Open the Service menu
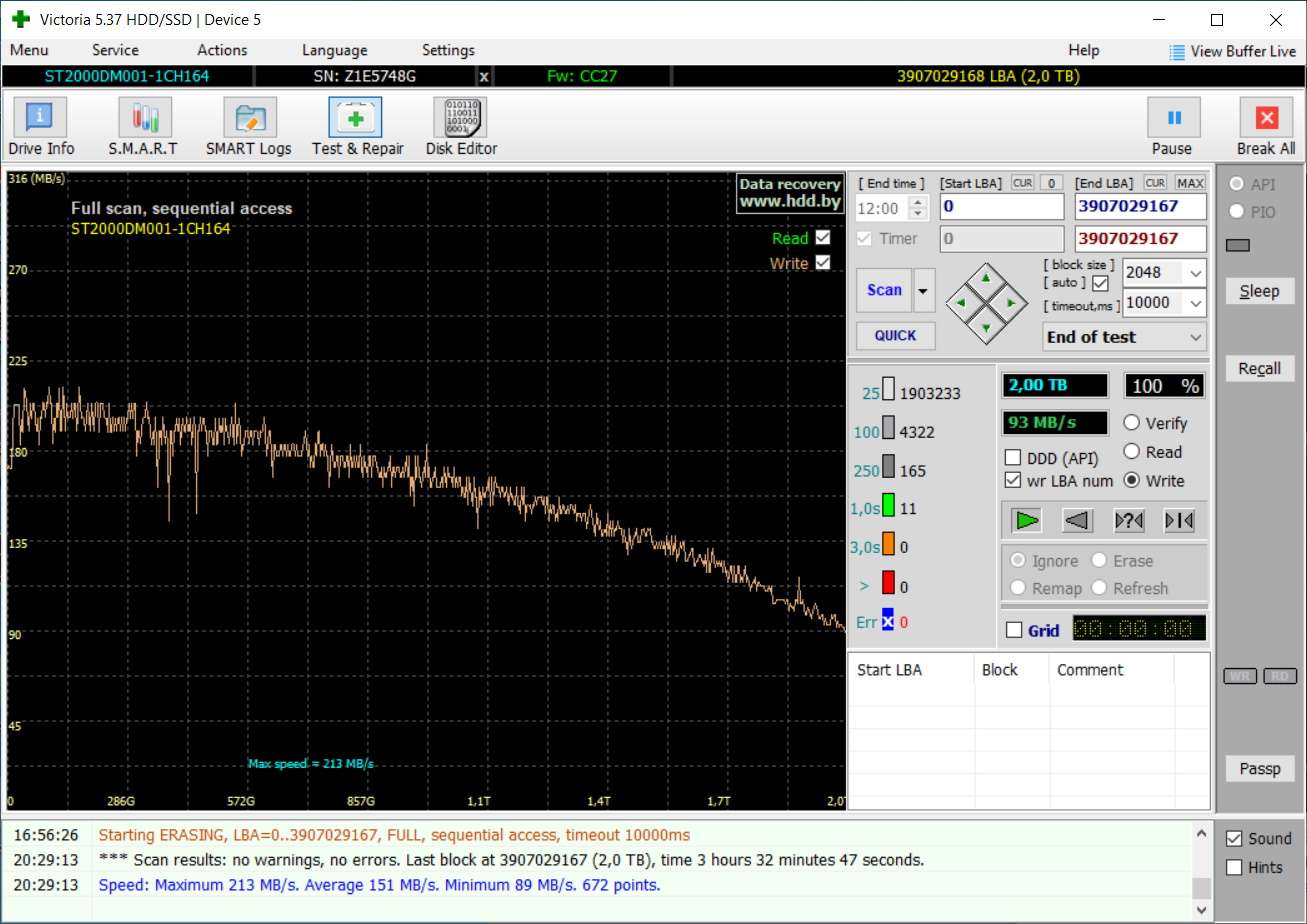 pos(115,50)
